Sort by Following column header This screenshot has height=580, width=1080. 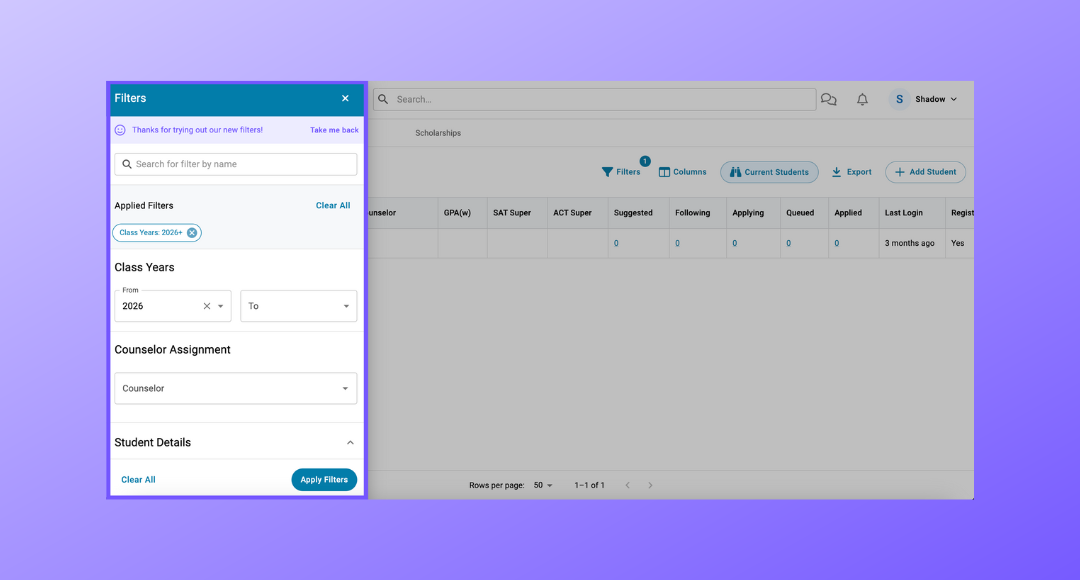[x=692, y=213]
